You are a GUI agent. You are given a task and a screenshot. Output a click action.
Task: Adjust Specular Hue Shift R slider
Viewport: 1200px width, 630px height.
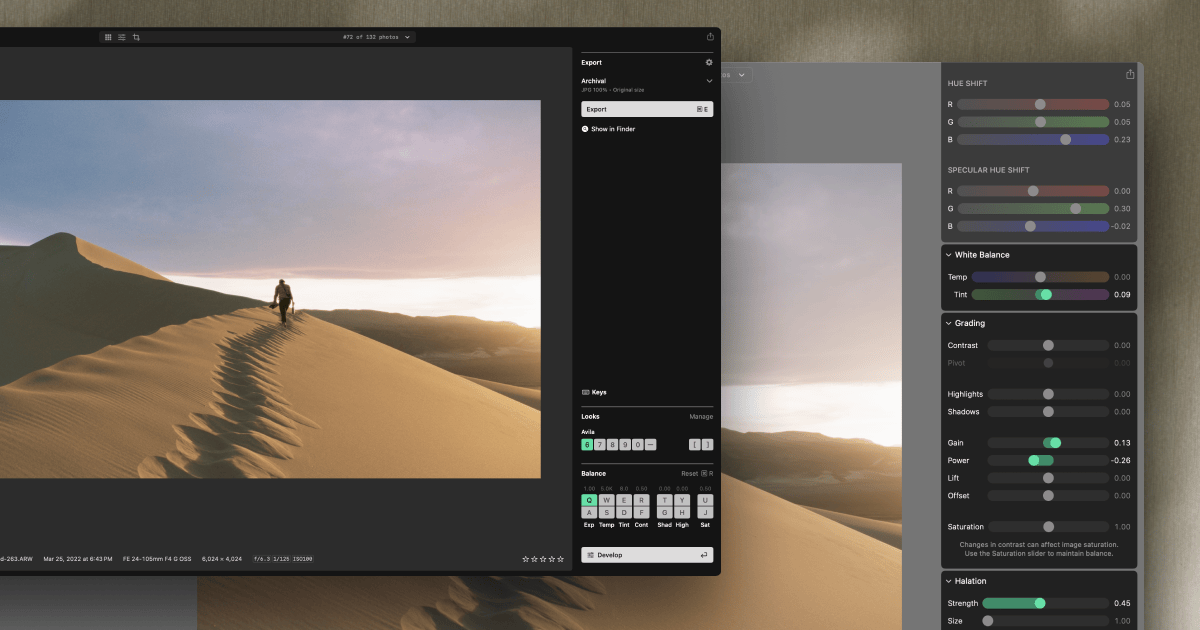(x=1033, y=191)
